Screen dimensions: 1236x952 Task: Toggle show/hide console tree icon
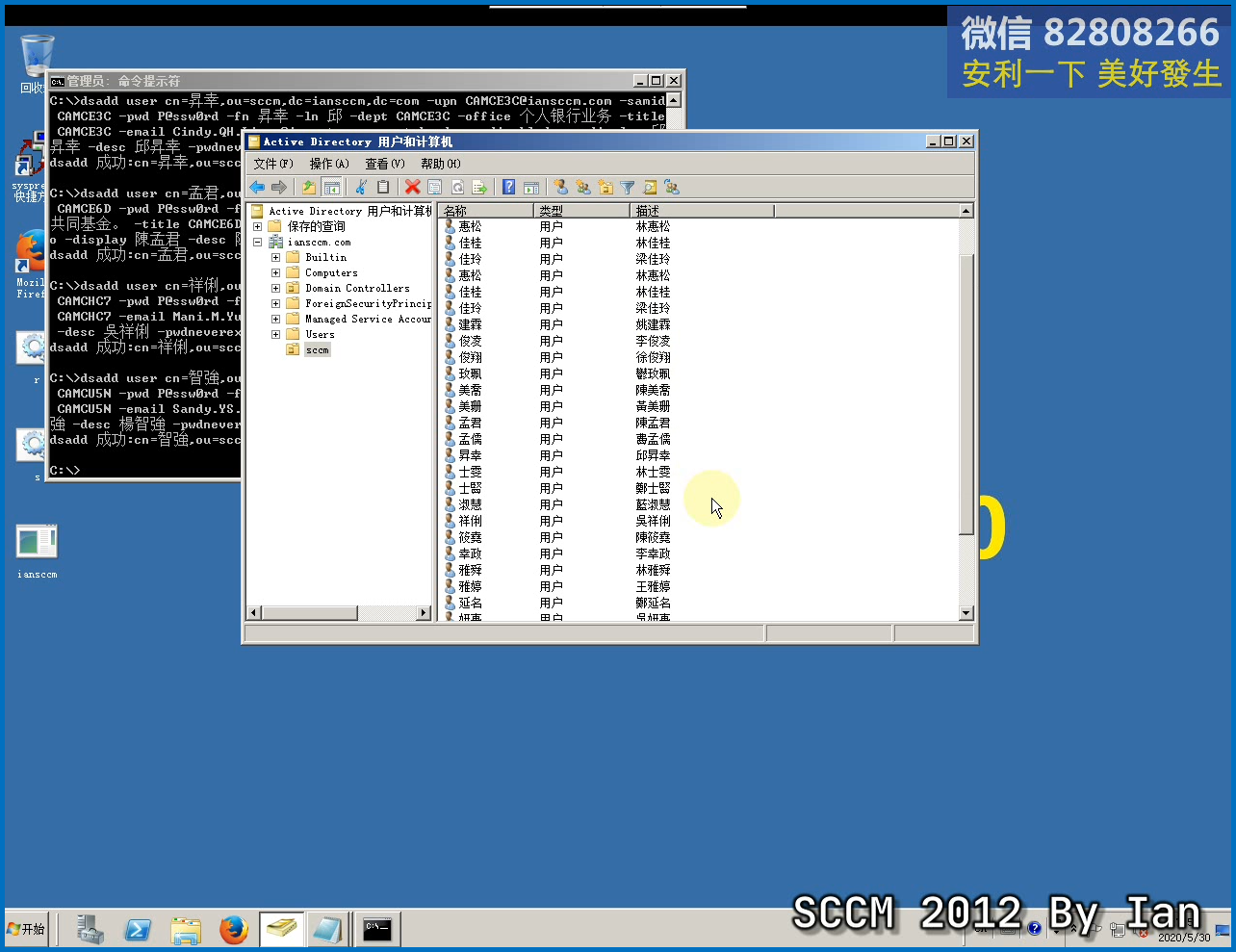[x=331, y=188]
